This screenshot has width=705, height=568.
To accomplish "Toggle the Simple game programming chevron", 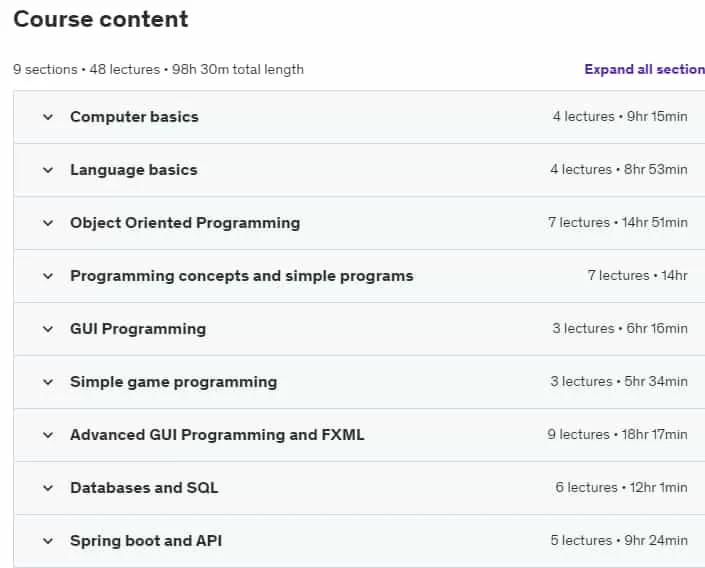I will pyautogui.click(x=48, y=382).
